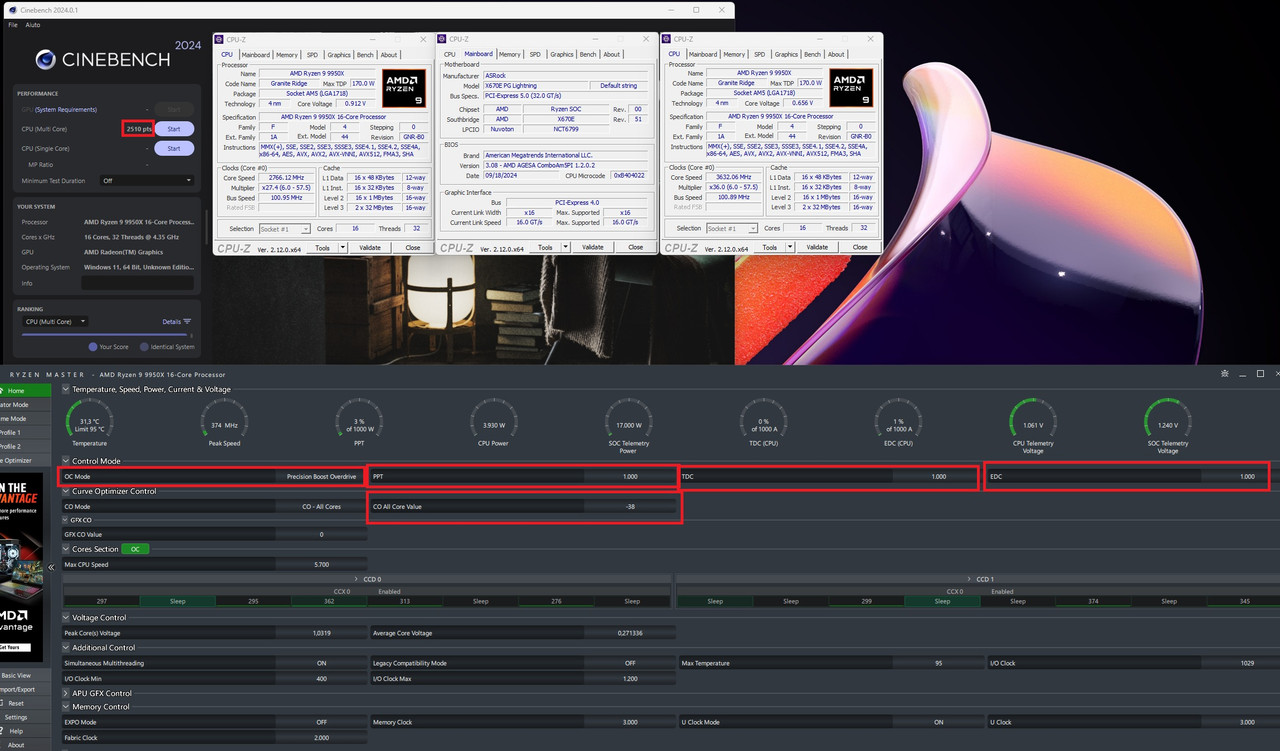Open Tools dropdown arrow in left CPU-Z window
Viewport: 1280px width, 751px height.
pyautogui.click(x=342, y=248)
